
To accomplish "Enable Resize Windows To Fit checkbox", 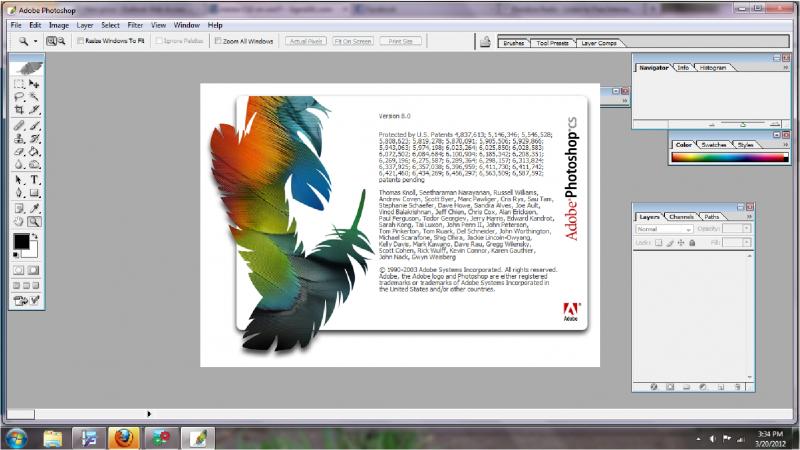I will coord(80,41).
